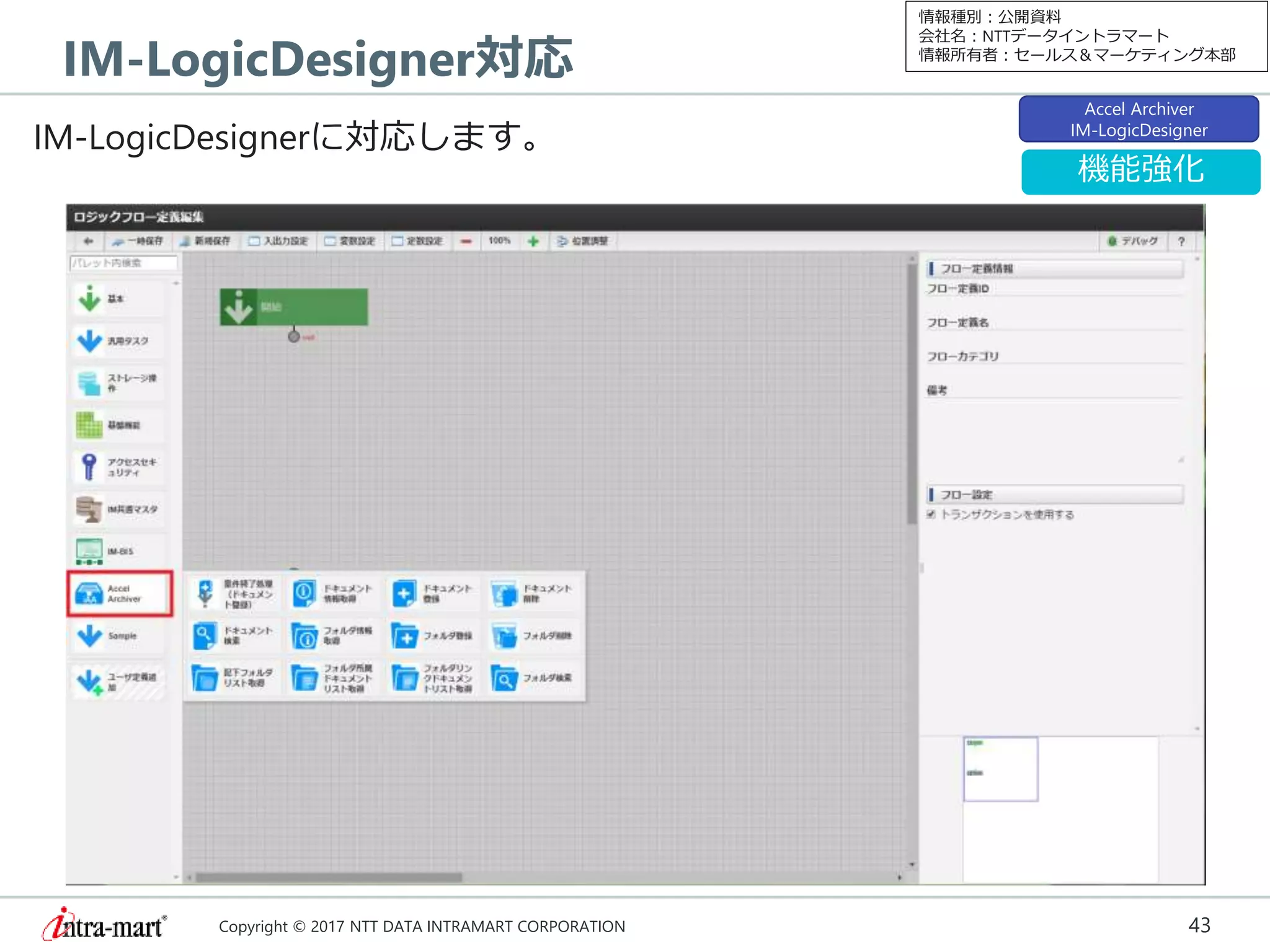Screen dimensions: 1270x952
Task: Open the 入出力設定 toolbar item
Action: pos(278,241)
